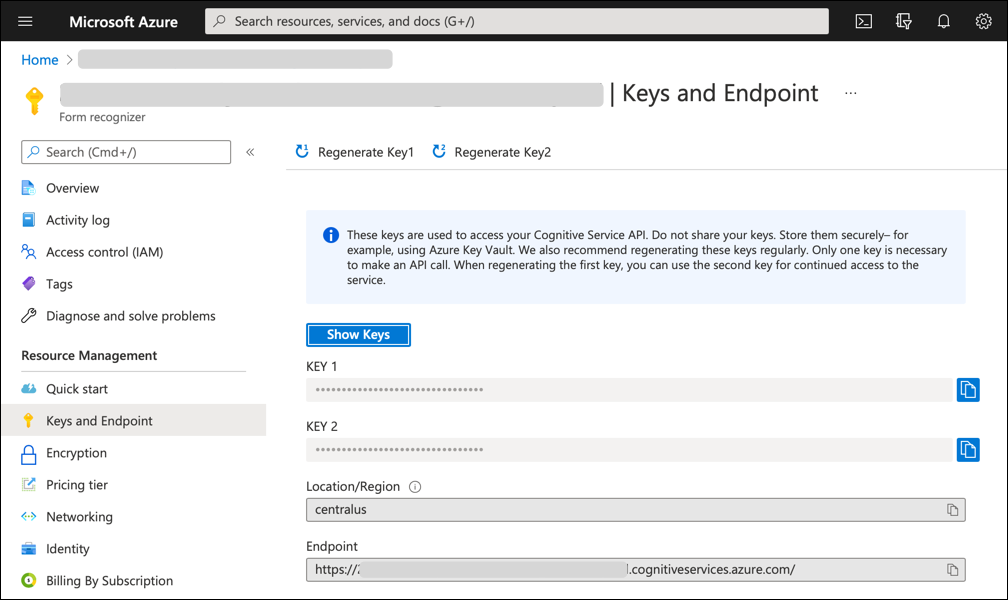
Task: Collapse the left menu with the double chevron
Action: coord(250,152)
